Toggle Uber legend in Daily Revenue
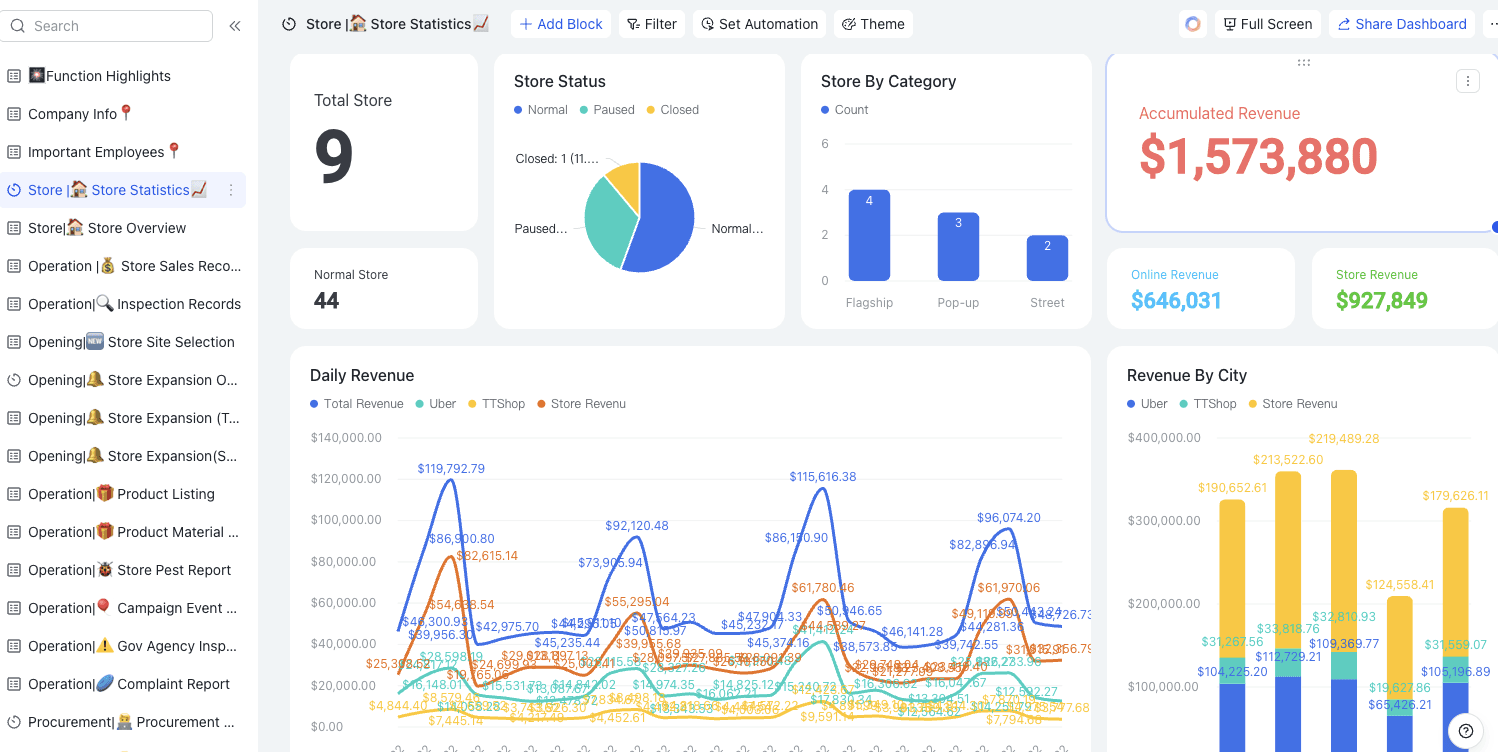 [436, 404]
